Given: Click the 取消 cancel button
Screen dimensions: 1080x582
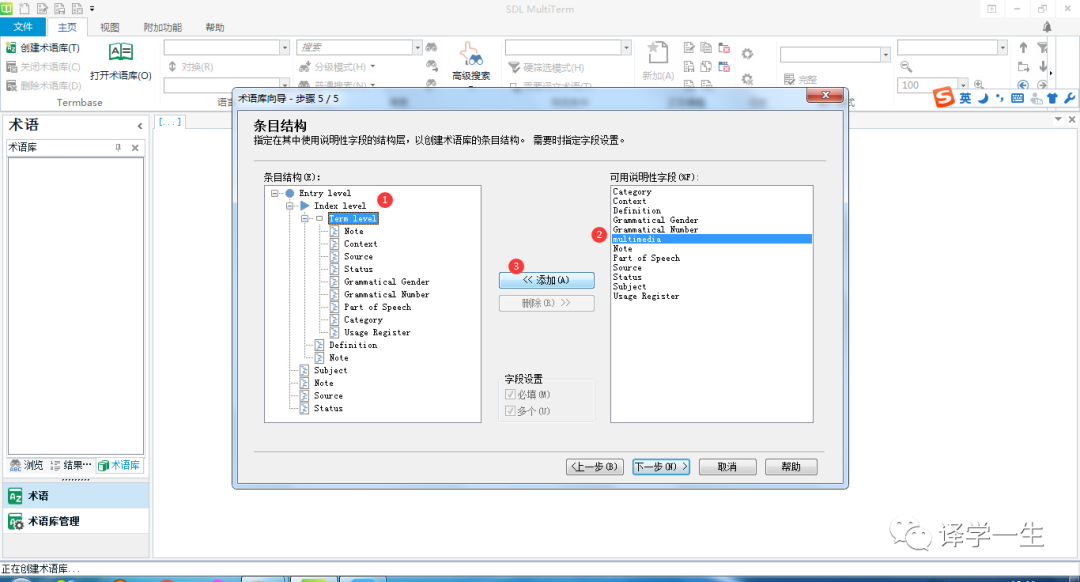Looking at the screenshot, I should [x=727, y=467].
